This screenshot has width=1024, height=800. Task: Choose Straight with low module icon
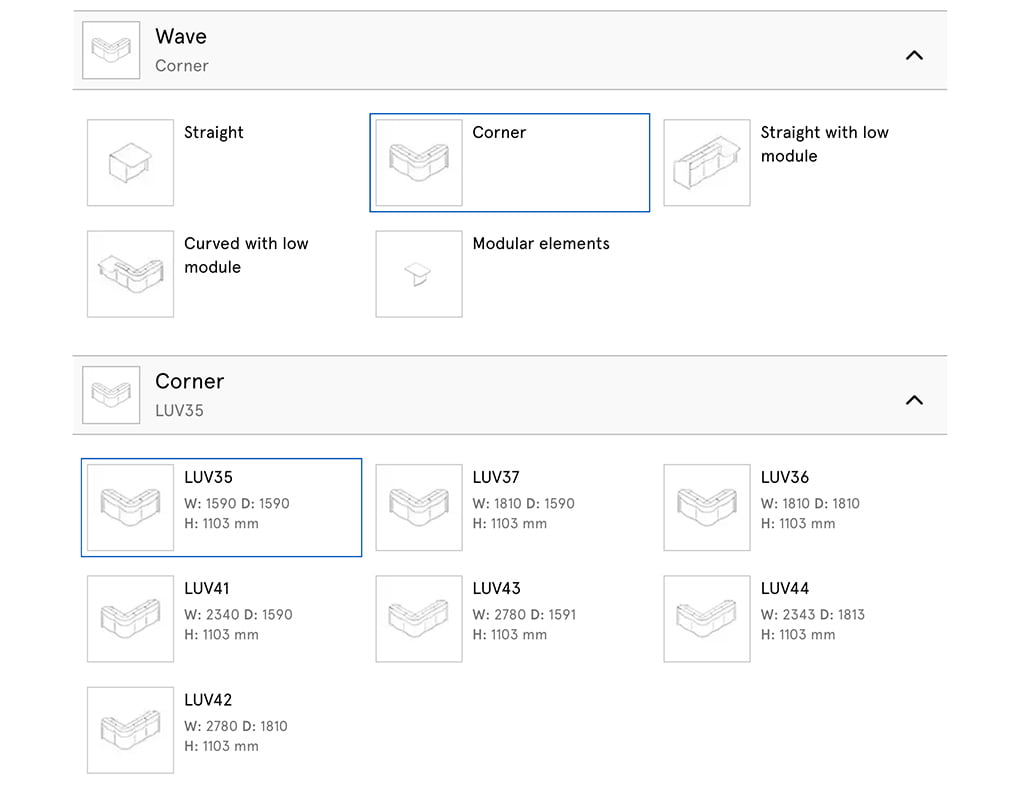pos(707,163)
